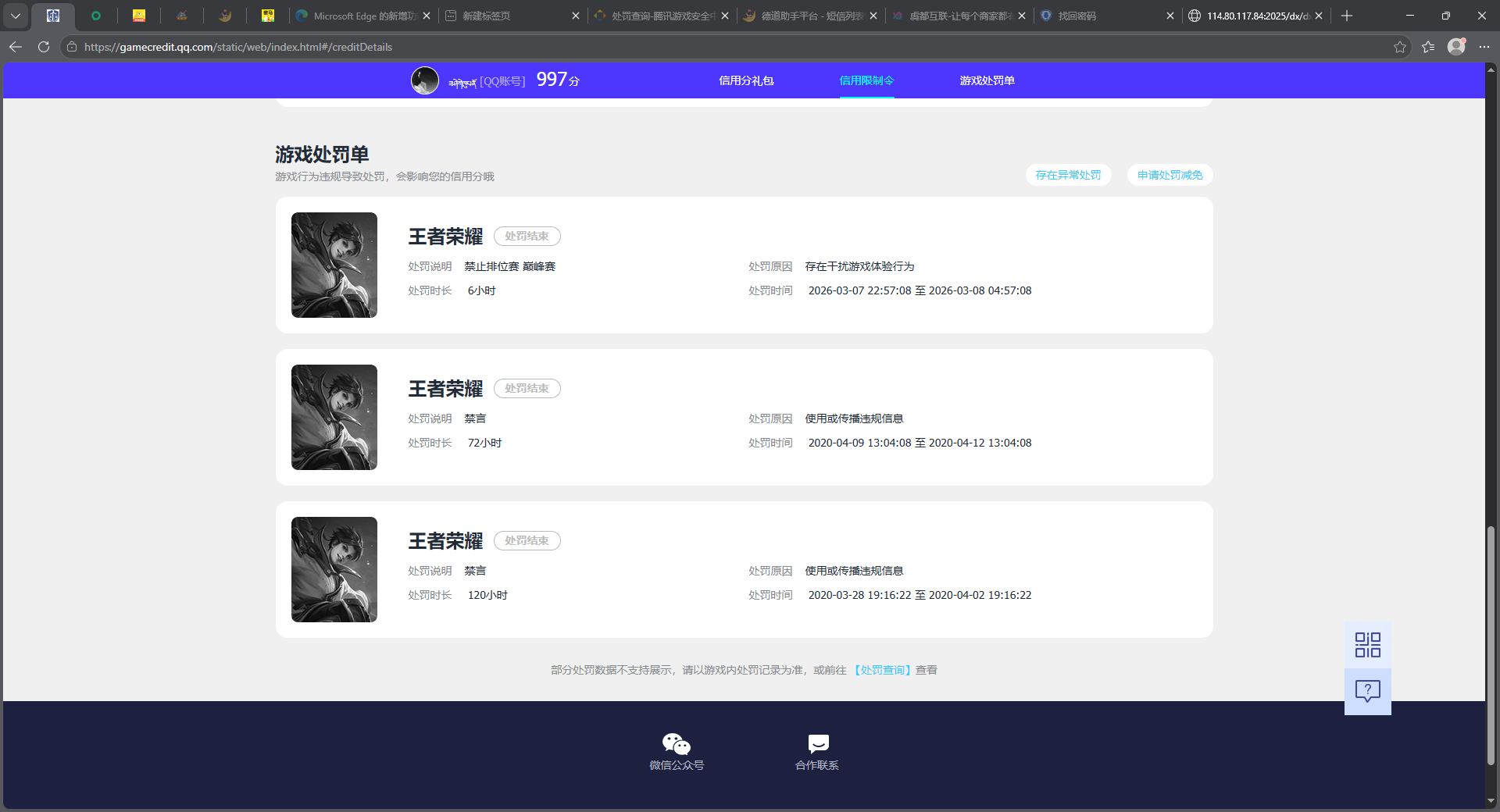Screen dimensions: 1500x812
Task: Click the WeChat official account icon
Action: 676,743
